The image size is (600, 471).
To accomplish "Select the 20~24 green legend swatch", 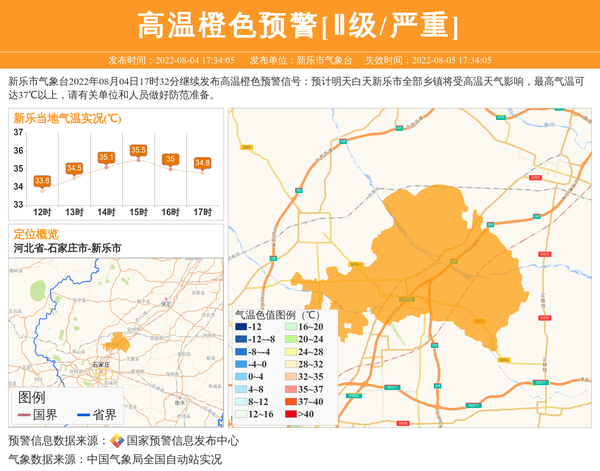I will (291, 340).
